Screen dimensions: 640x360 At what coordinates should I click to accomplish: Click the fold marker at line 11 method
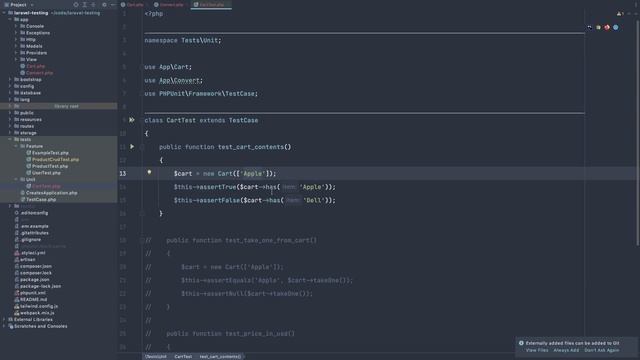[142, 147]
